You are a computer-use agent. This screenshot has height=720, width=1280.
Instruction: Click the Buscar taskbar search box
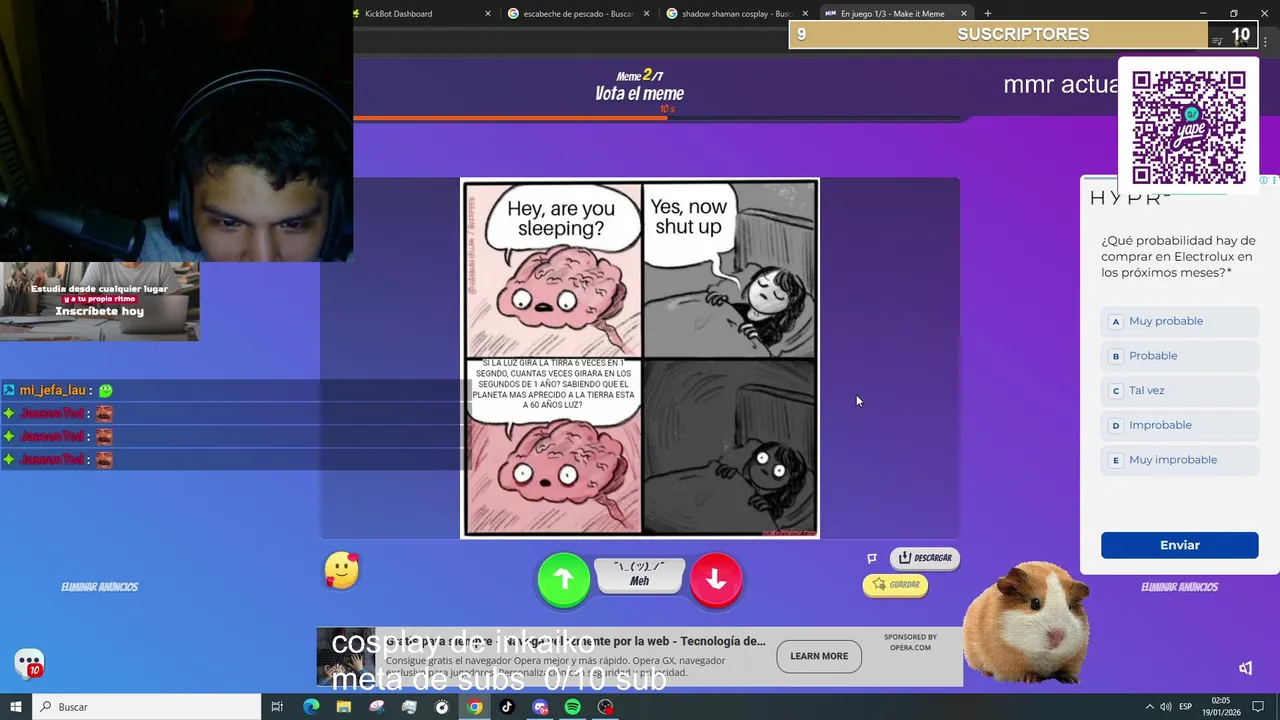[147, 707]
